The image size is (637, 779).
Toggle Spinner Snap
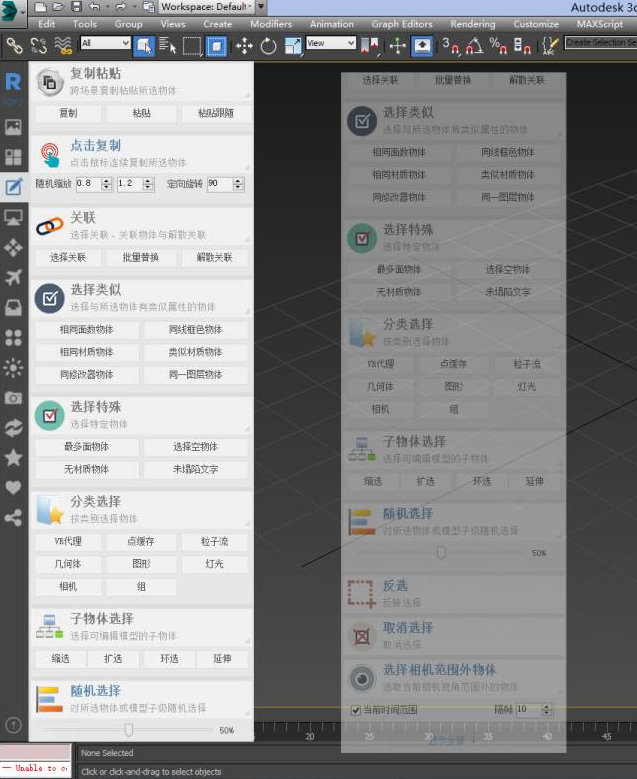click(522, 46)
